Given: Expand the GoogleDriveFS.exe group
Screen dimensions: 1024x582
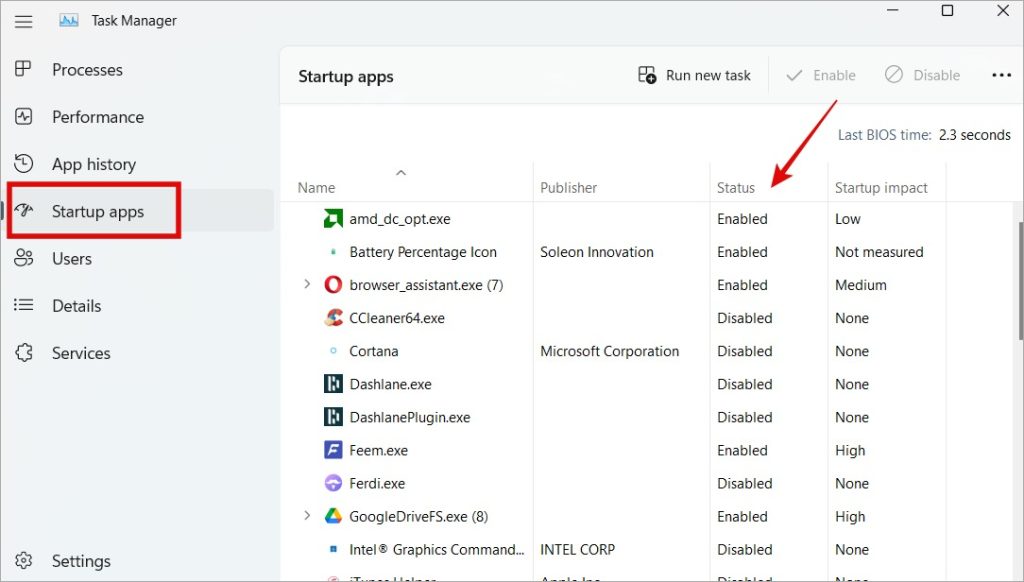Looking at the screenshot, I should tap(307, 516).
